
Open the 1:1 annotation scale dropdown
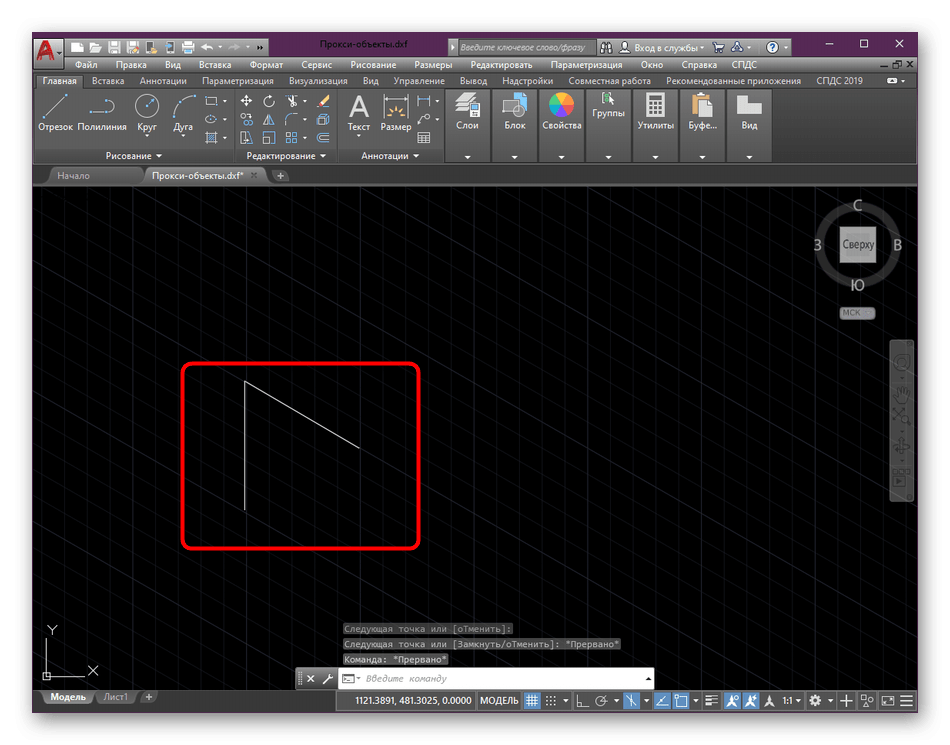coord(791,700)
